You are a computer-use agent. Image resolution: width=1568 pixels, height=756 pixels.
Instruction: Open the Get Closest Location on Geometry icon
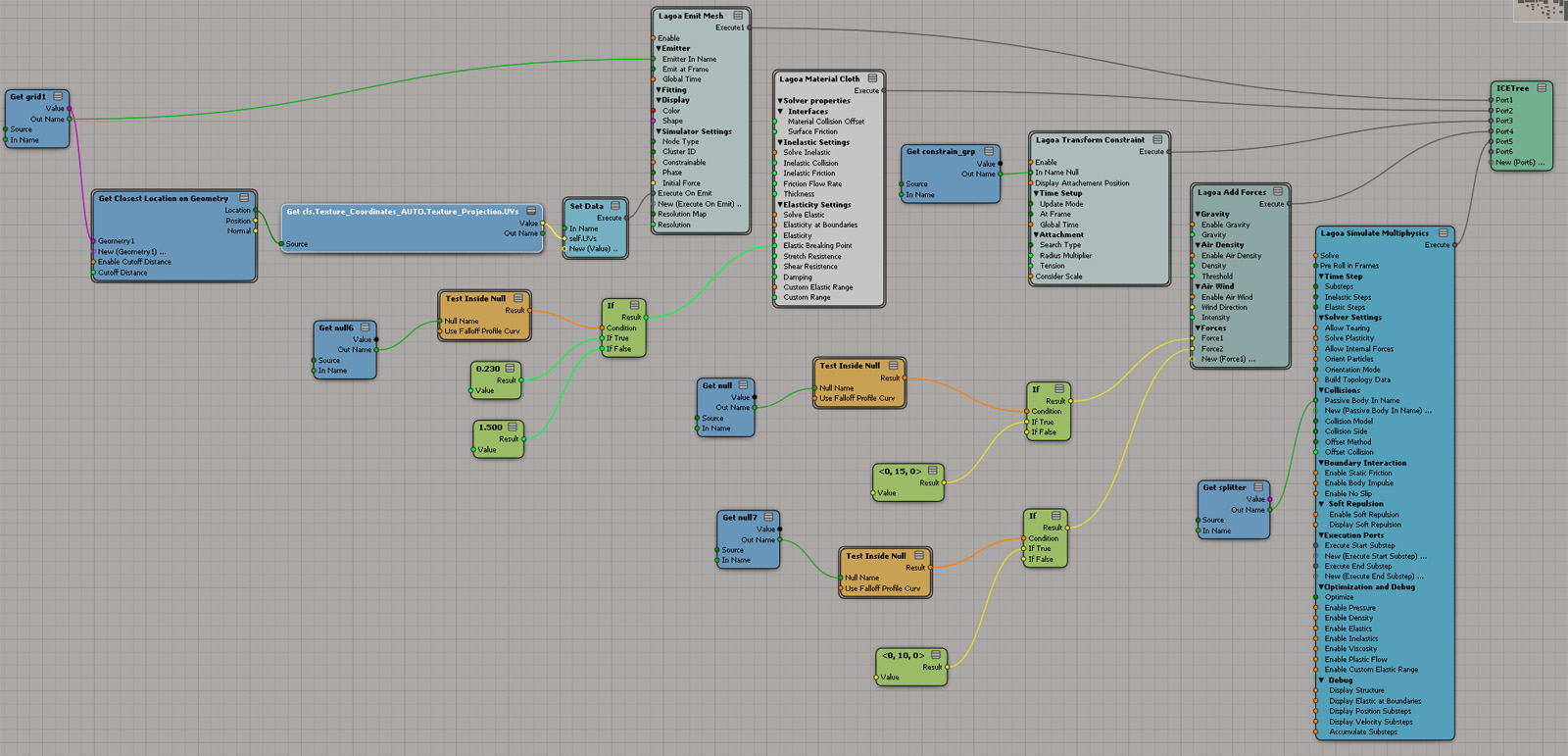[244, 198]
